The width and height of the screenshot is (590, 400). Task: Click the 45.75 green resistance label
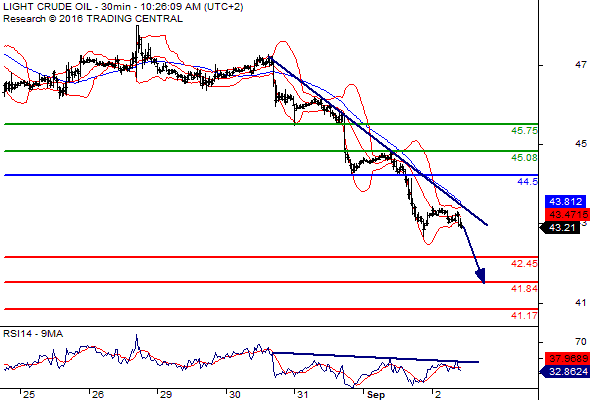pyautogui.click(x=524, y=131)
